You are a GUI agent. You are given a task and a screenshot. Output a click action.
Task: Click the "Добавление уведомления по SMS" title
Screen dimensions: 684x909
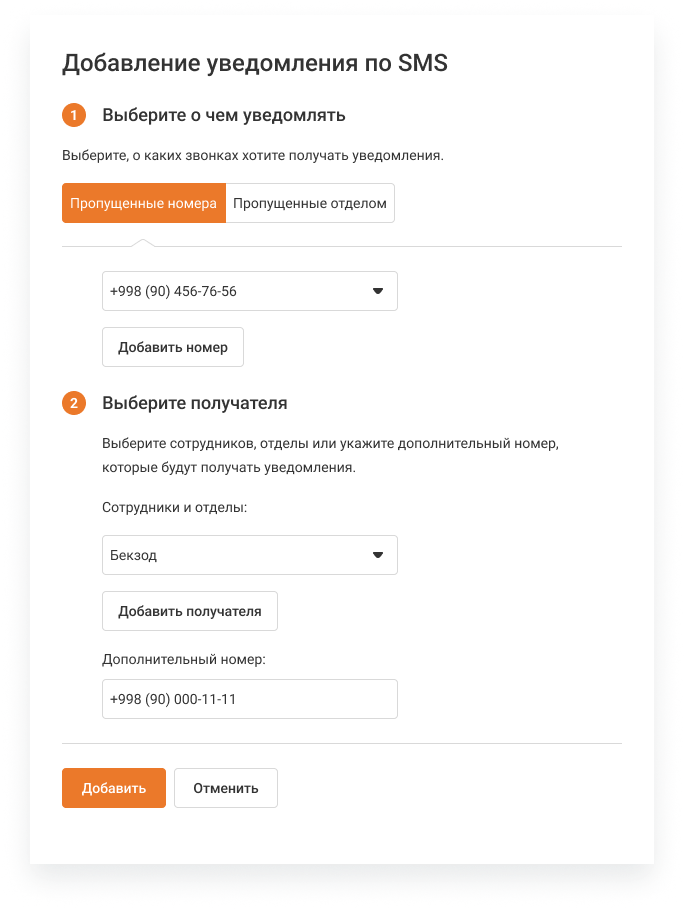point(255,64)
